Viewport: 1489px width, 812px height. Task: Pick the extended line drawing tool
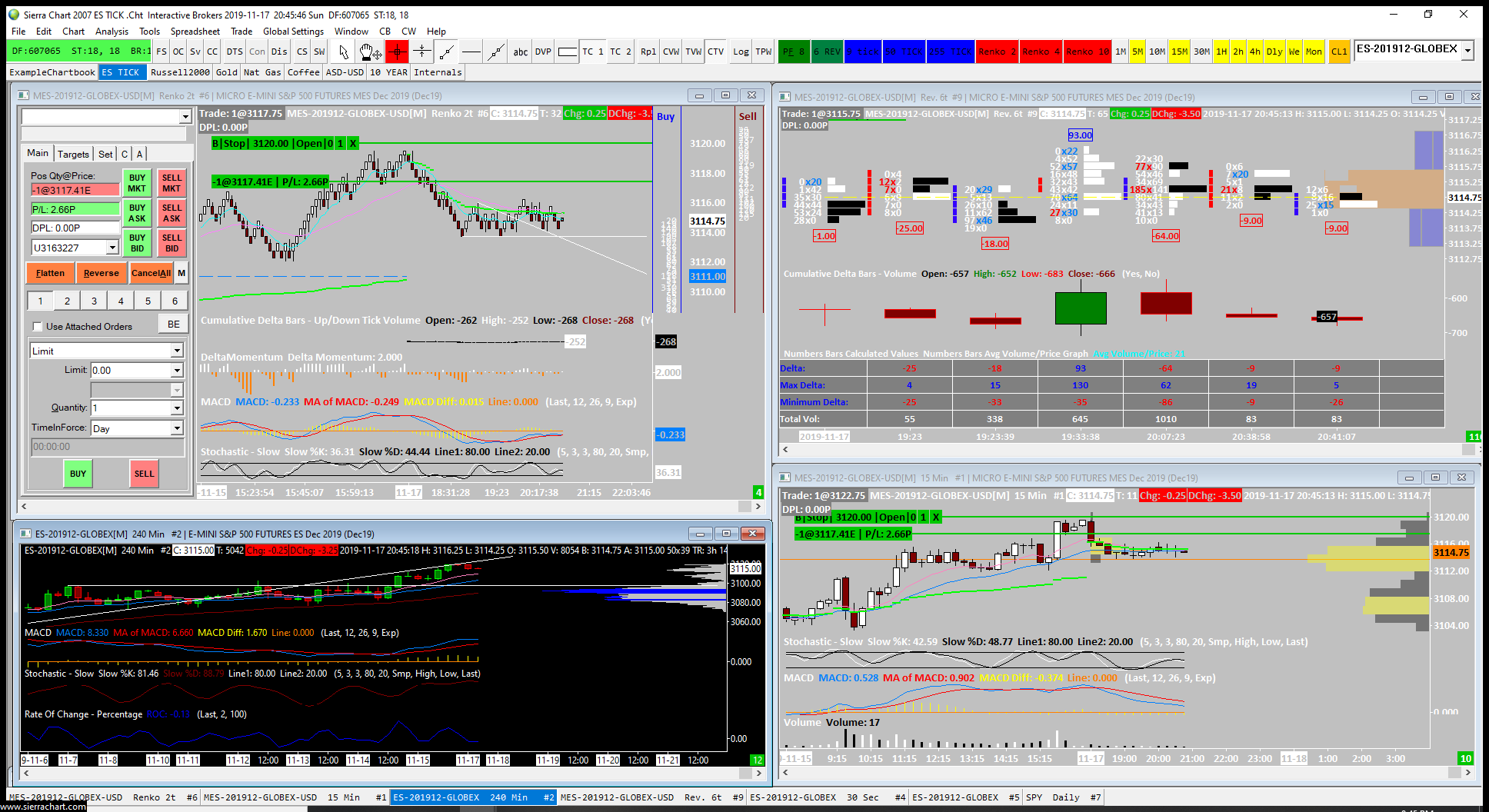(496, 52)
